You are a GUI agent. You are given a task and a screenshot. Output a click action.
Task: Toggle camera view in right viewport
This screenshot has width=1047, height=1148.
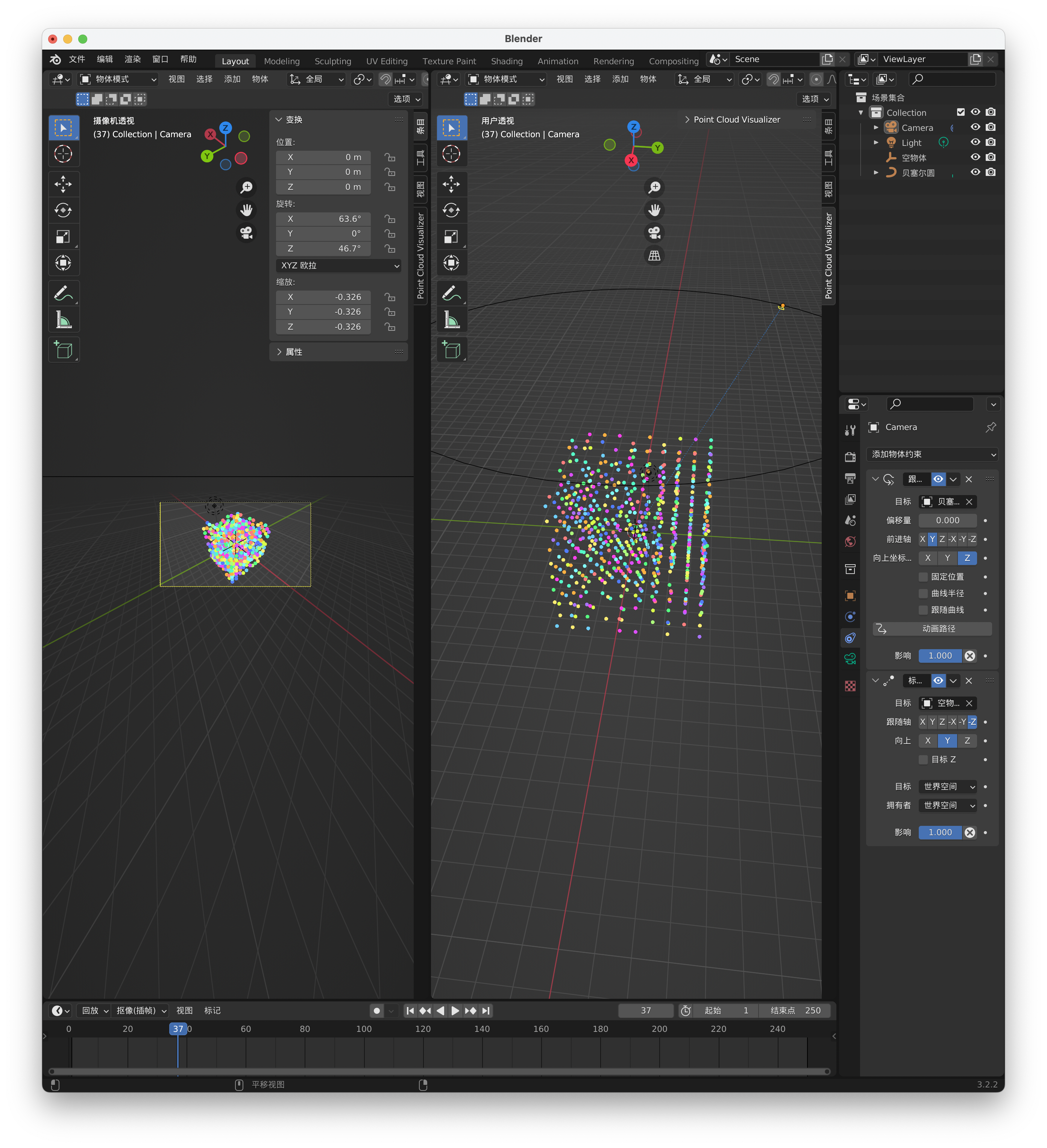pyautogui.click(x=654, y=233)
